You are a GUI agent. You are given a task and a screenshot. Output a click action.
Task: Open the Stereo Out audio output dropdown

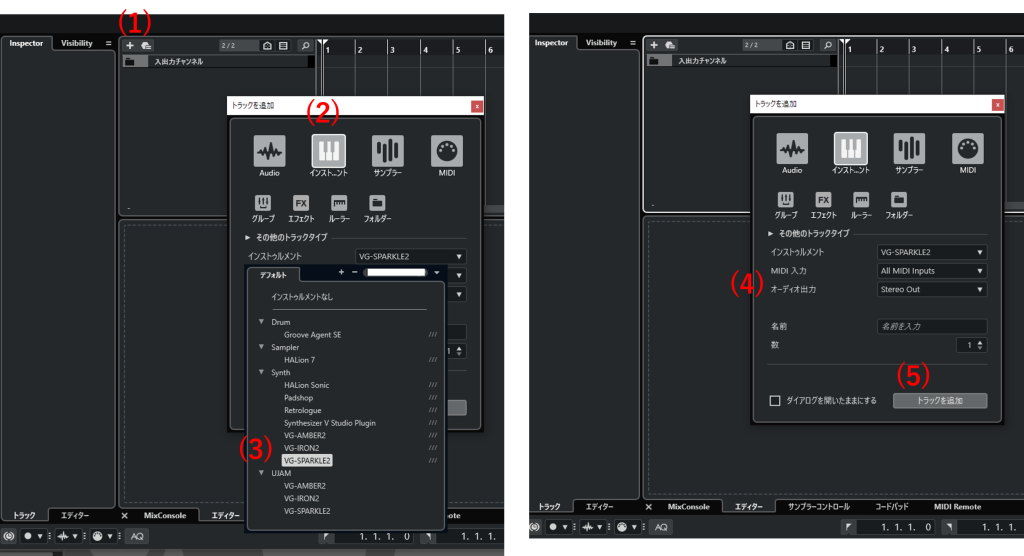(931, 290)
